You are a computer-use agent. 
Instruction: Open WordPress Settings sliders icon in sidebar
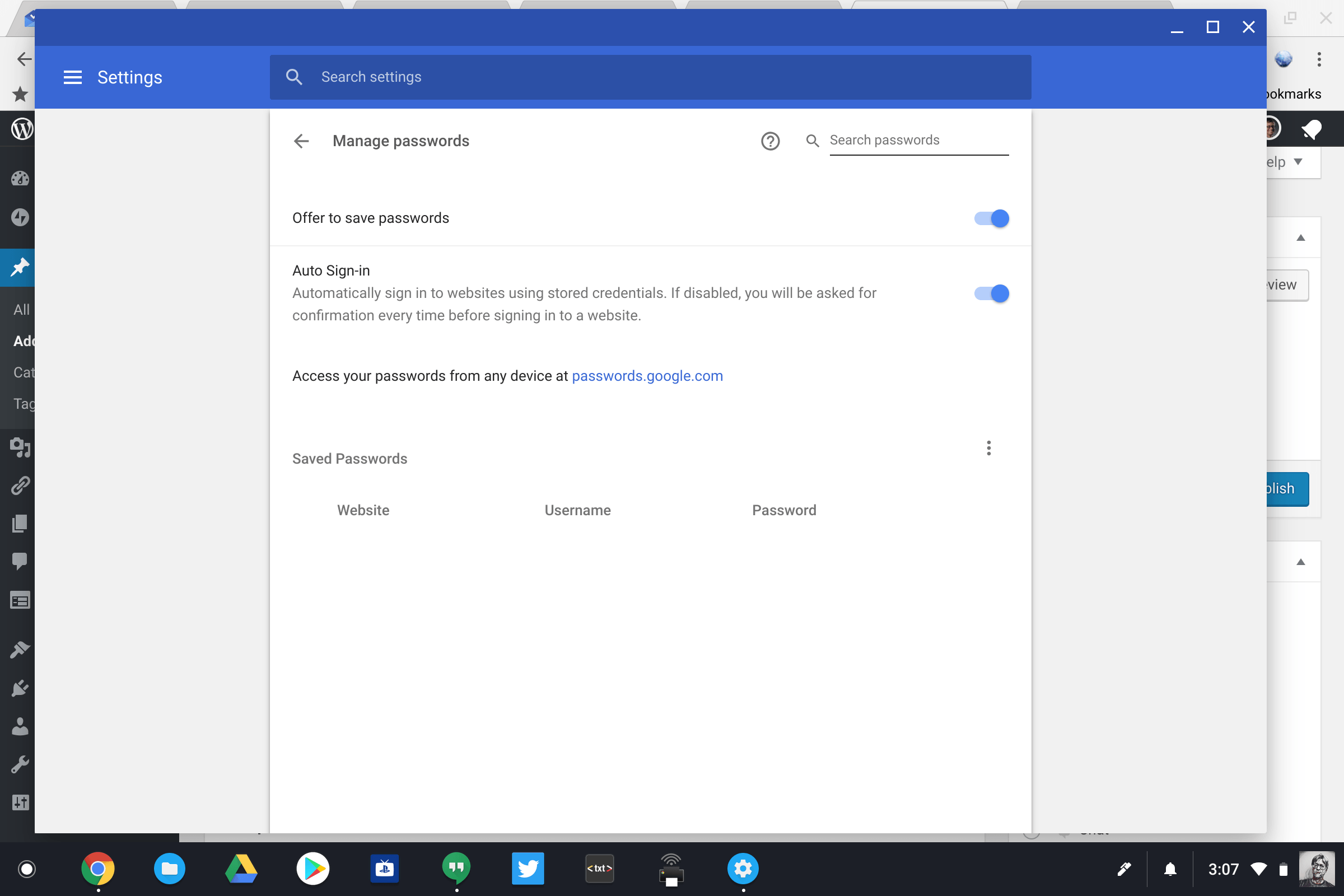[x=20, y=802]
